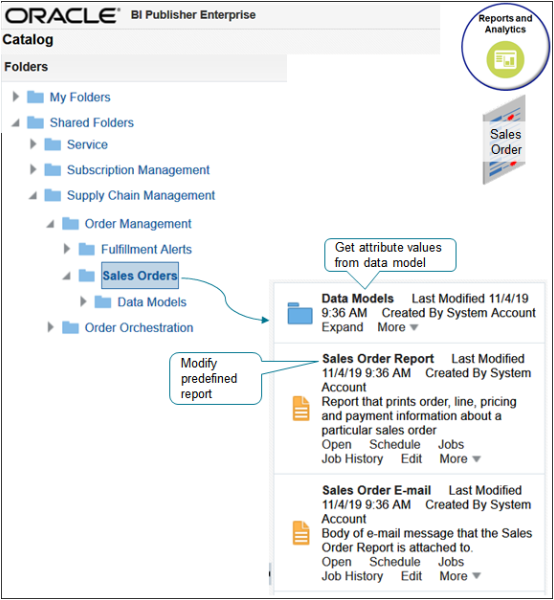Open the Sales Order E-mail report
The height and width of the screenshot is (600, 554).
pyautogui.click(x=336, y=562)
